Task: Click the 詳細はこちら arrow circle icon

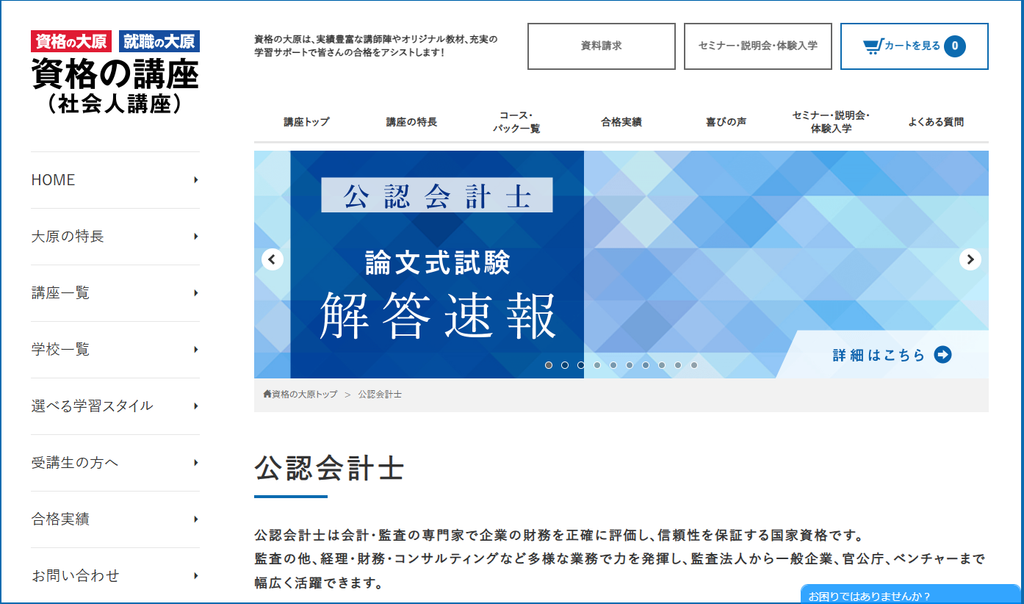Action: (942, 355)
